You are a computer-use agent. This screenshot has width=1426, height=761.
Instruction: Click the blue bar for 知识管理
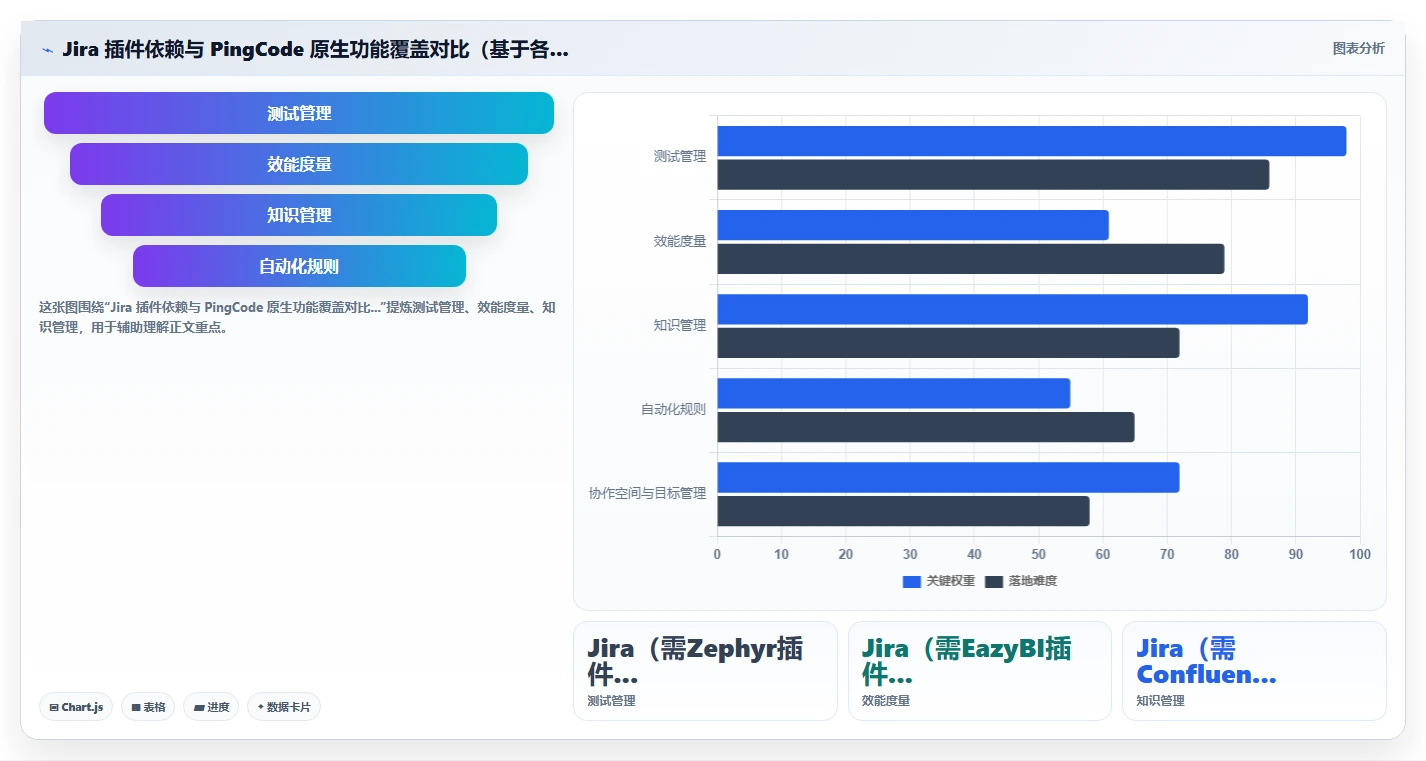coord(1012,309)
